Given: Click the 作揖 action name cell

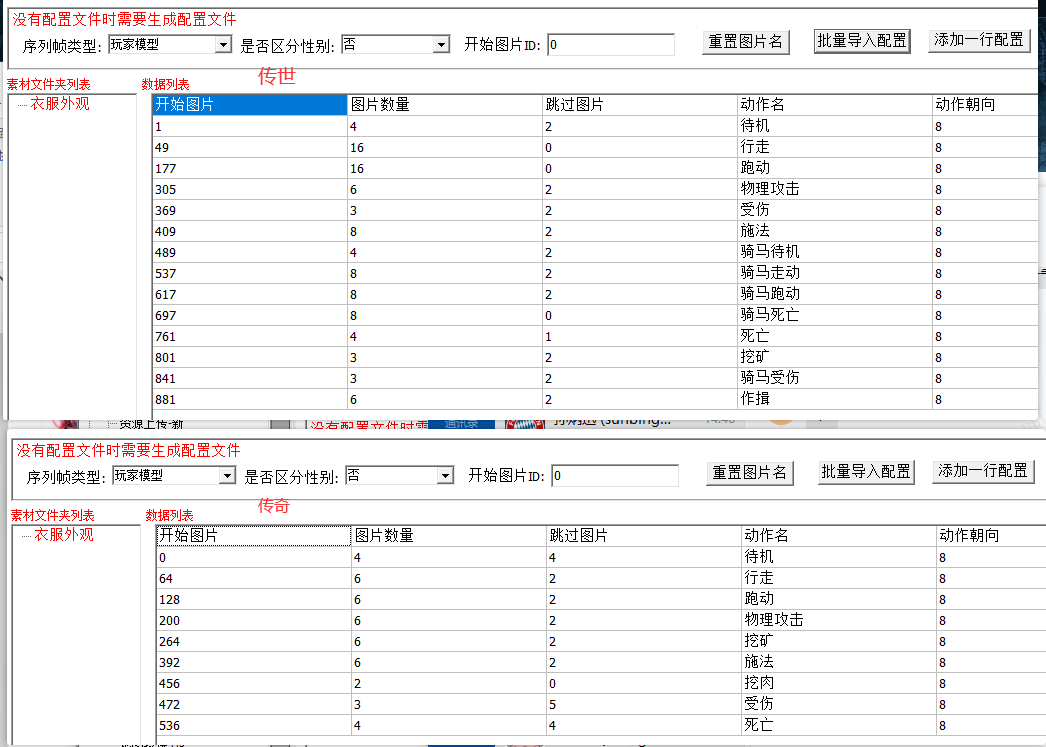Looking at the screenshot, I should click(835, 399).
